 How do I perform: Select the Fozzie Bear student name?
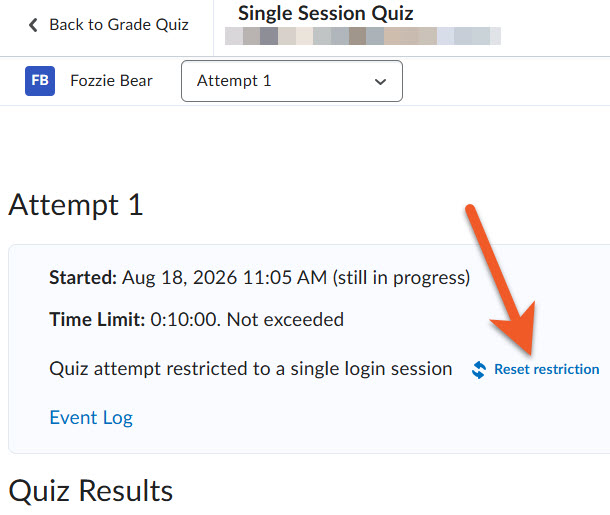[x=111, y=81]
